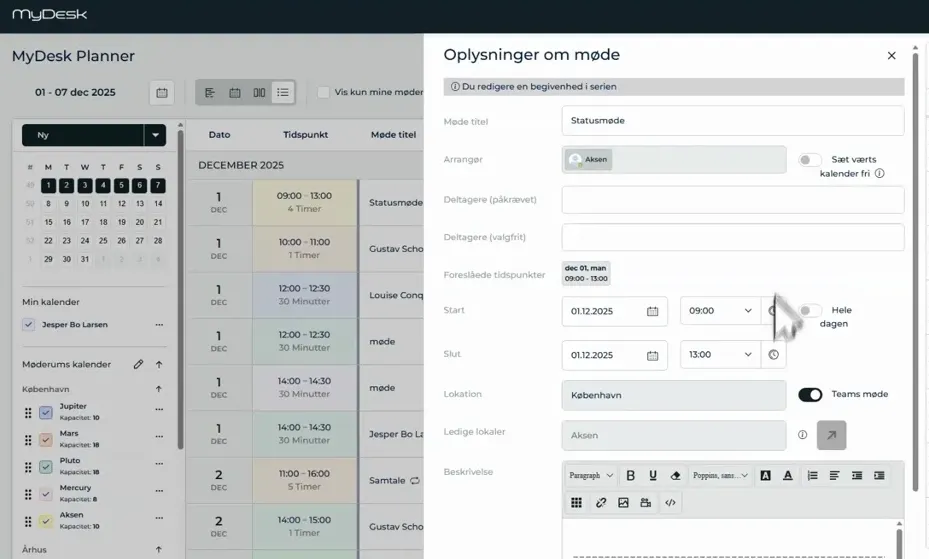Toggle bold in description editor
929x559 pixels.
click(630, 476)
